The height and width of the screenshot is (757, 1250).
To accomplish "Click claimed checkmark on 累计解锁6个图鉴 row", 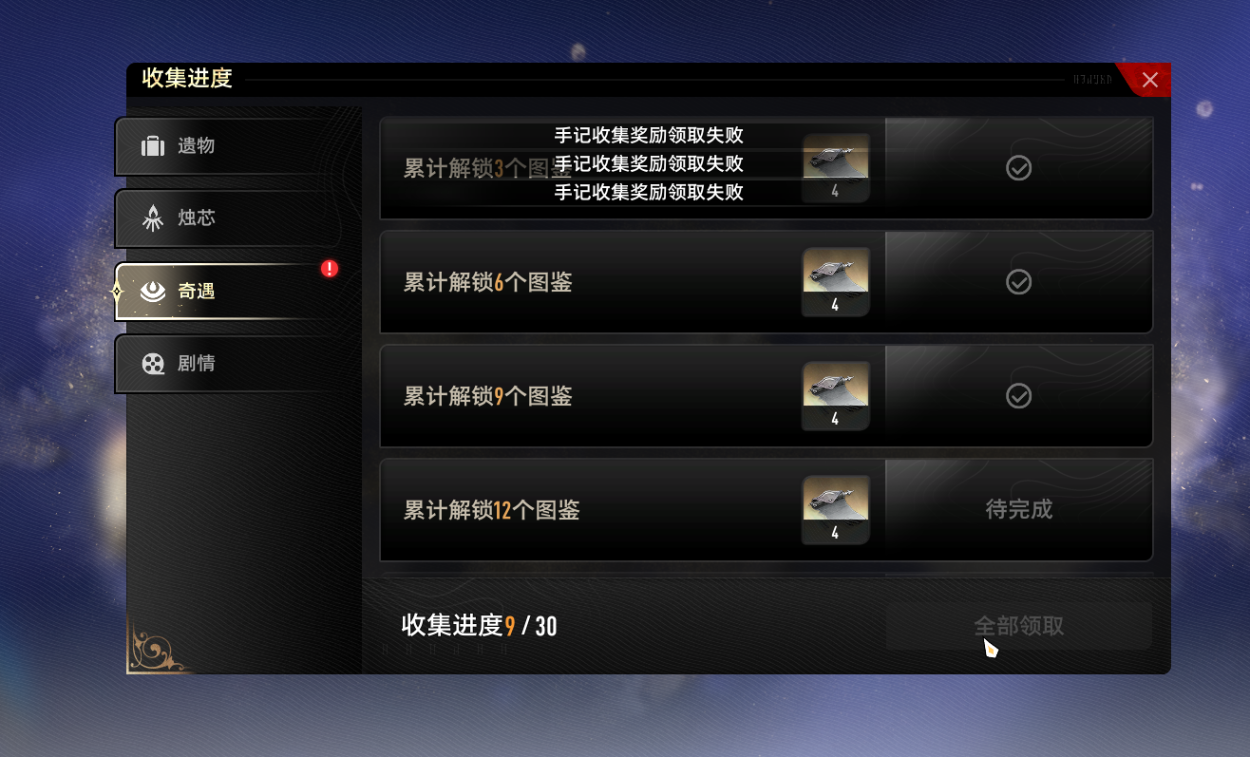I will (1018, 282).
